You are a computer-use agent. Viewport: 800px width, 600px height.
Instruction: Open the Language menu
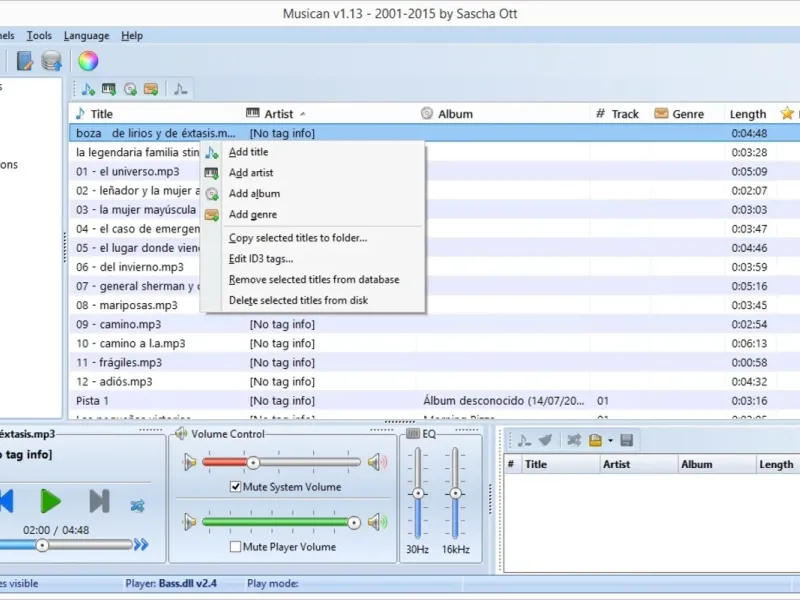pyautogui.click(x=86, y=35)
